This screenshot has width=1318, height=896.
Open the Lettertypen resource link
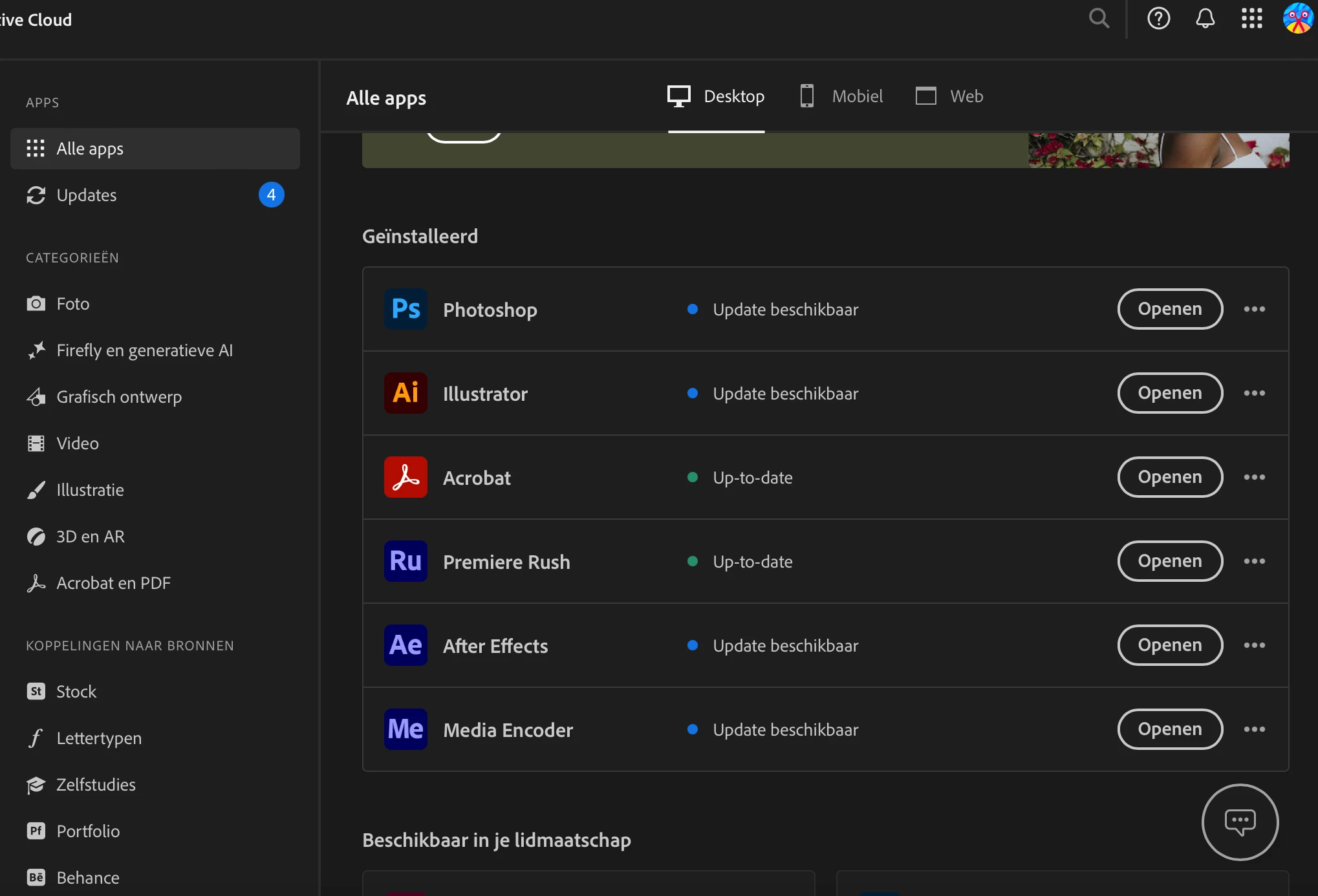coord(98,738)
